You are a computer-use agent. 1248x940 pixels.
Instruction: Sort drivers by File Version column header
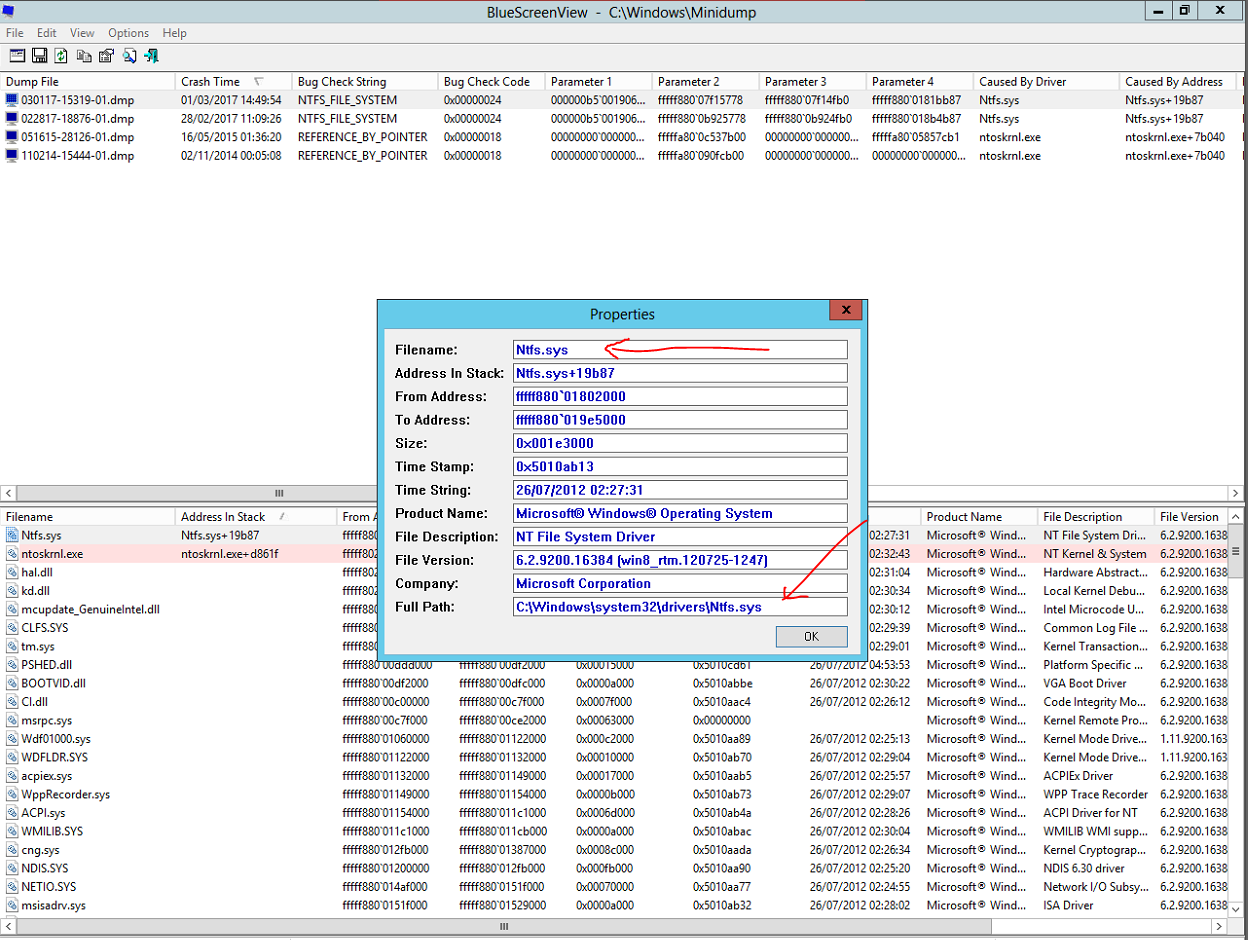1190,517
